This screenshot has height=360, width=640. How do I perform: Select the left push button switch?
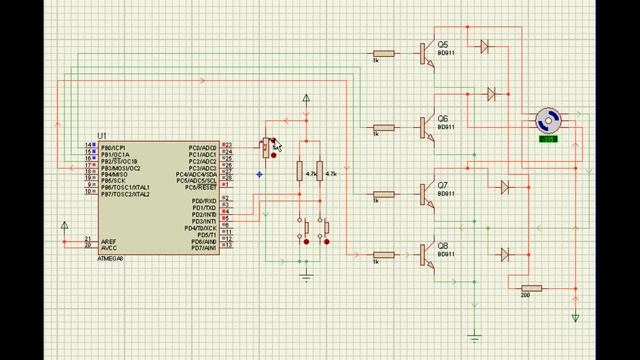302,228
